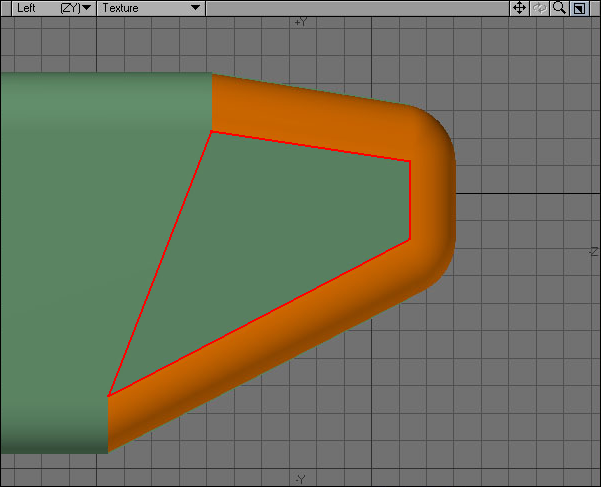Open the Texture display mode dropdown
The height and width of the screenshot is (487, 601).
coord(151,8)
